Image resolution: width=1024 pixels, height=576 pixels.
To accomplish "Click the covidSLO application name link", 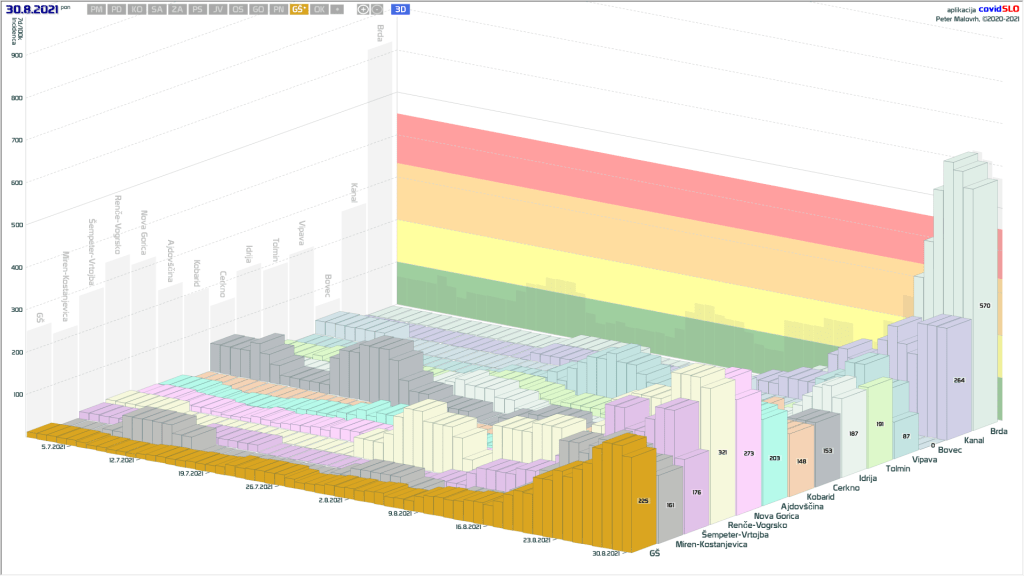I will pyautogui.click(x=998, y=8).
